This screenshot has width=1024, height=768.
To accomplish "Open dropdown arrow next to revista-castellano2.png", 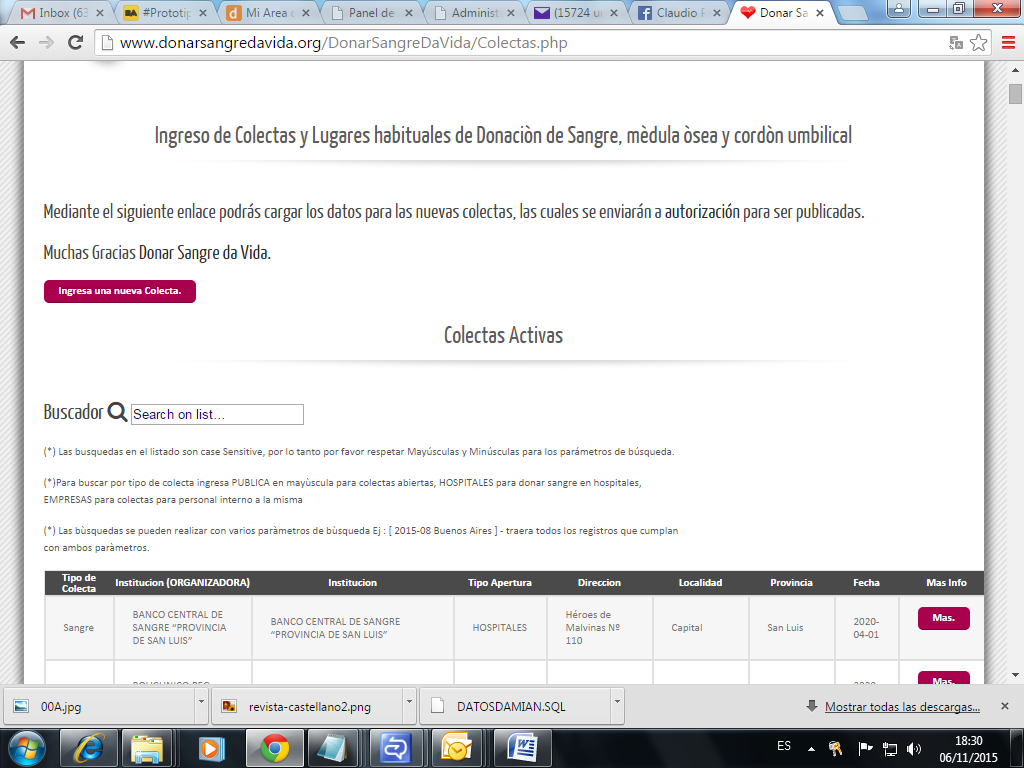I will pyautogui.click(x=409, y=705).
